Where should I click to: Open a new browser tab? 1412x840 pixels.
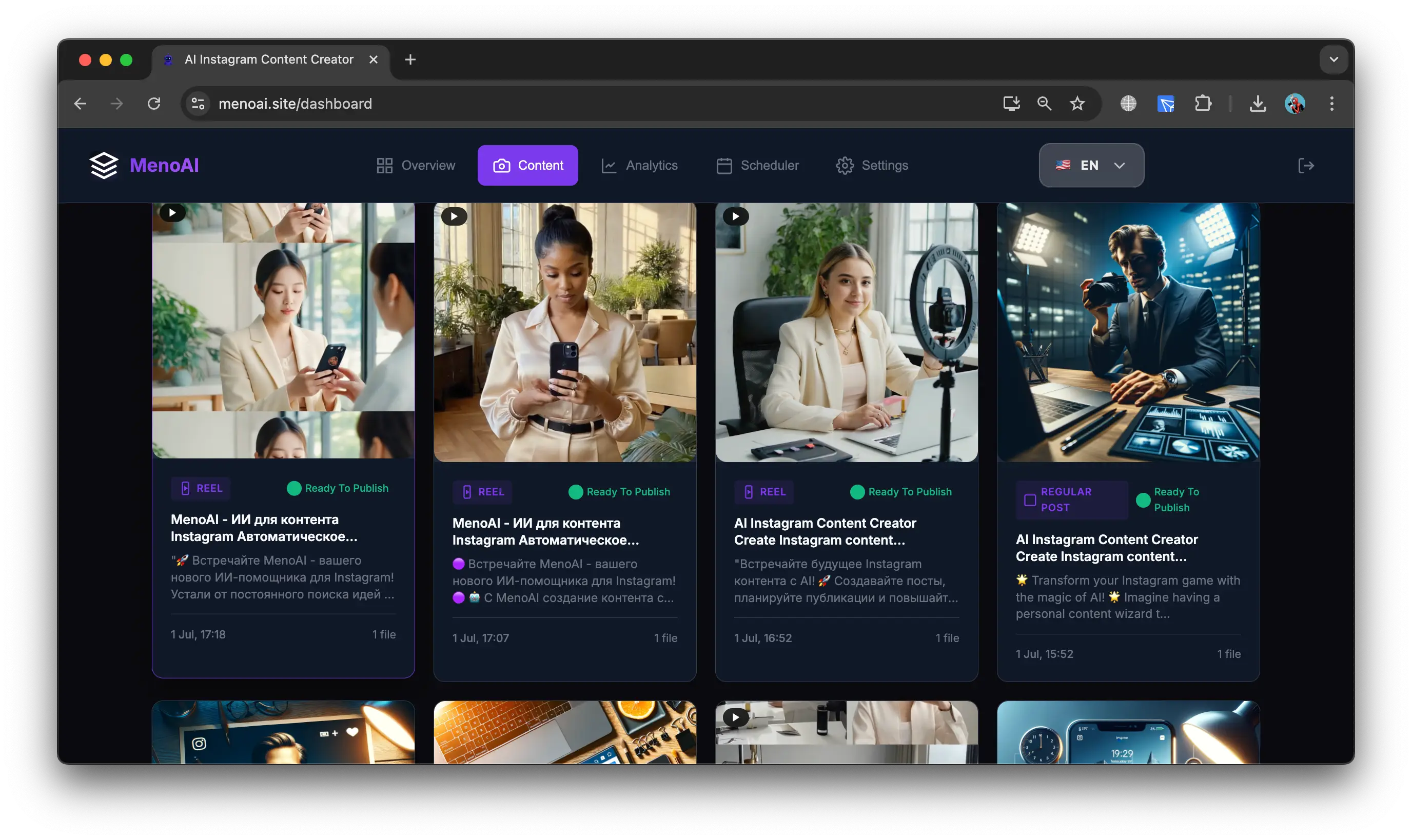[410, 59]
